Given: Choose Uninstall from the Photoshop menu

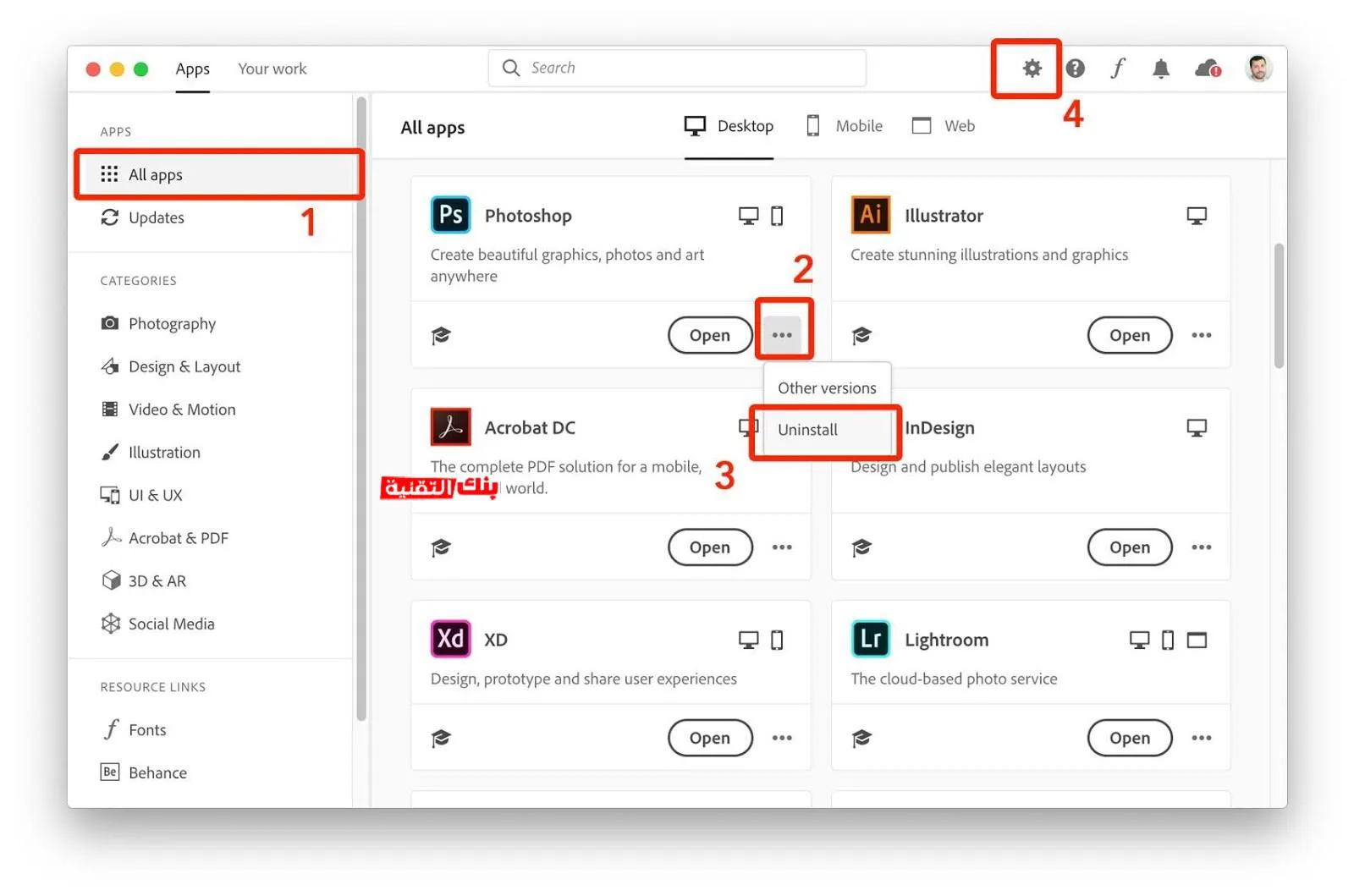Looking at the screenshot, I should coord(827,430).
